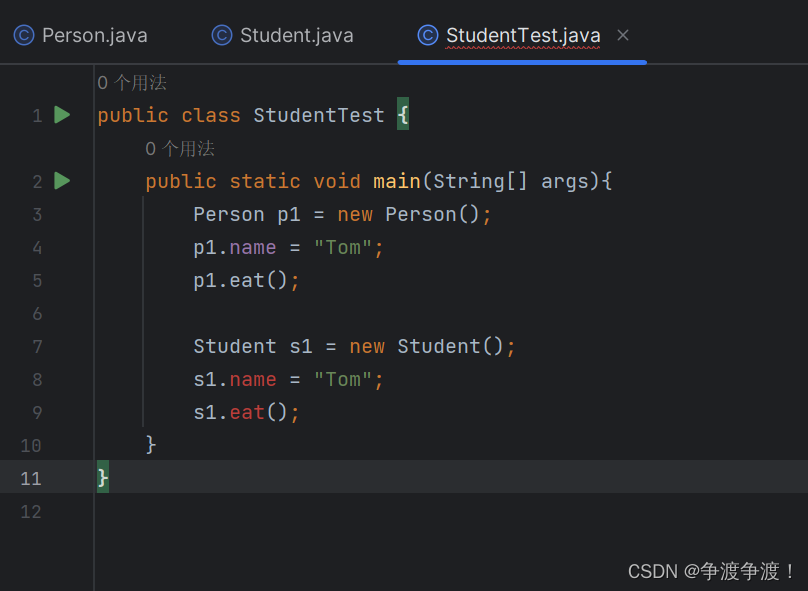The image size is (808, 591).
Task: Click the run icon next to StudentTest class
Action: [61, 115]
